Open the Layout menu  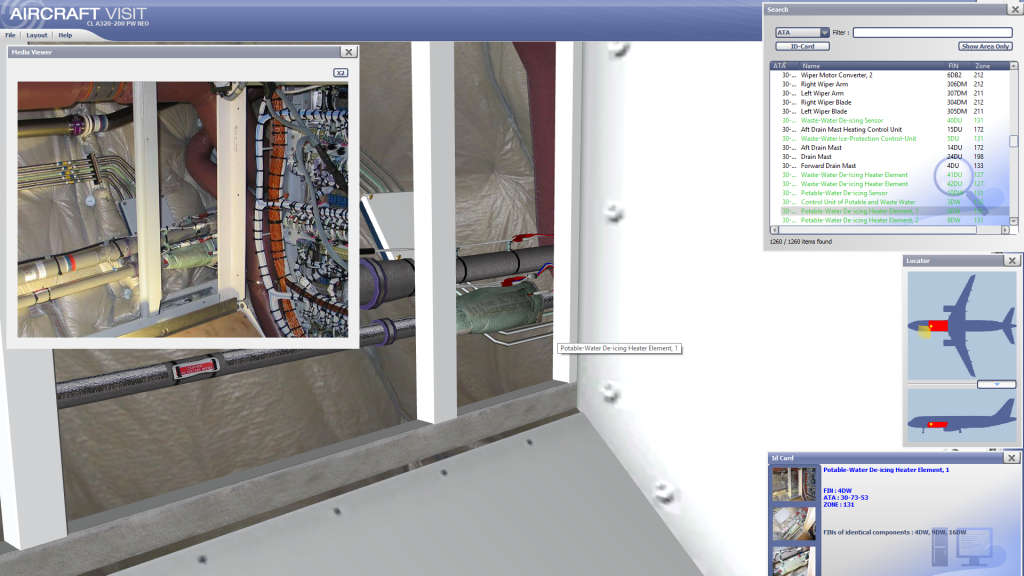pos(37,35)
